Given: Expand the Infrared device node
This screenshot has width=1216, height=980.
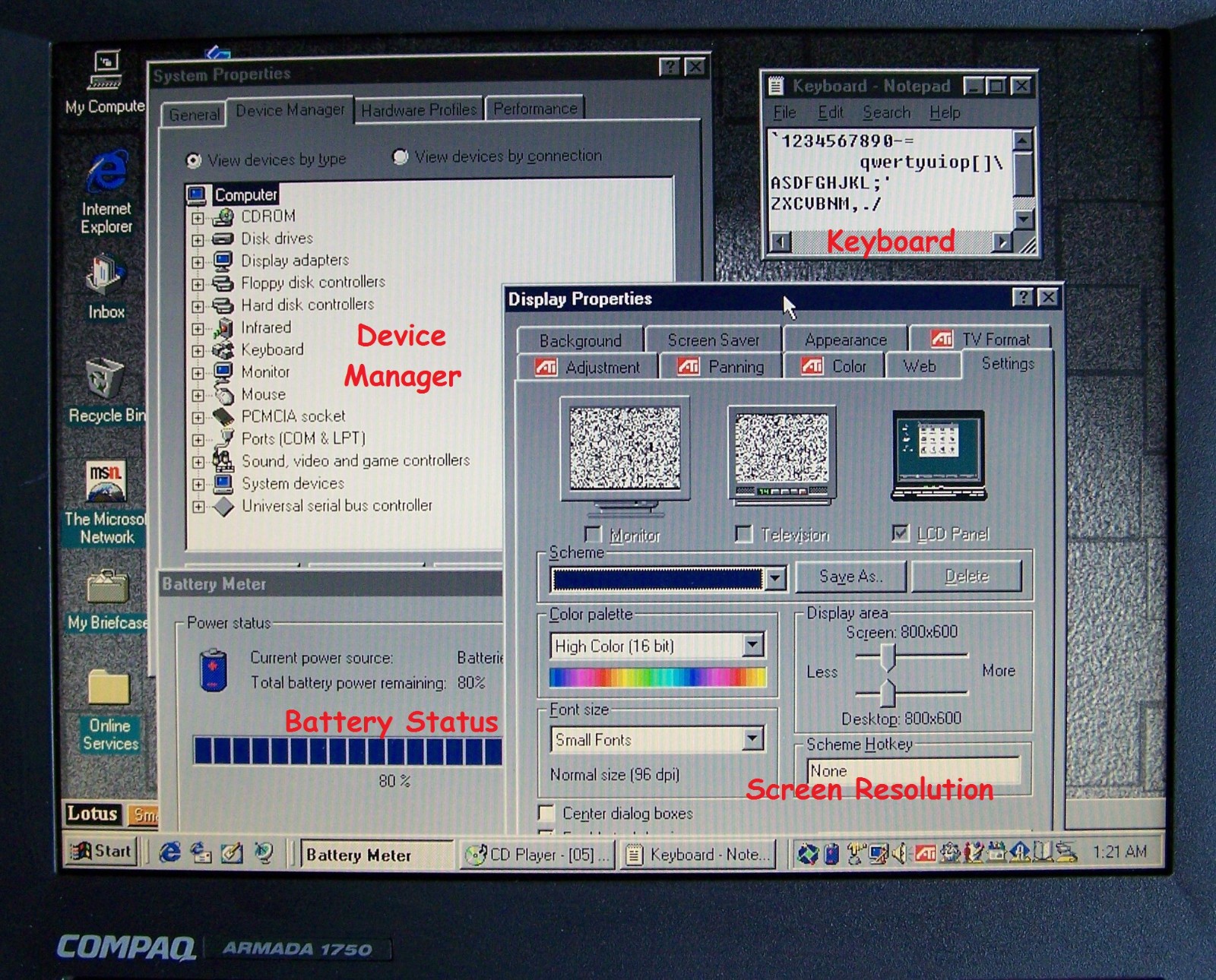Looking at the screenshot, I should coord(198,329).
